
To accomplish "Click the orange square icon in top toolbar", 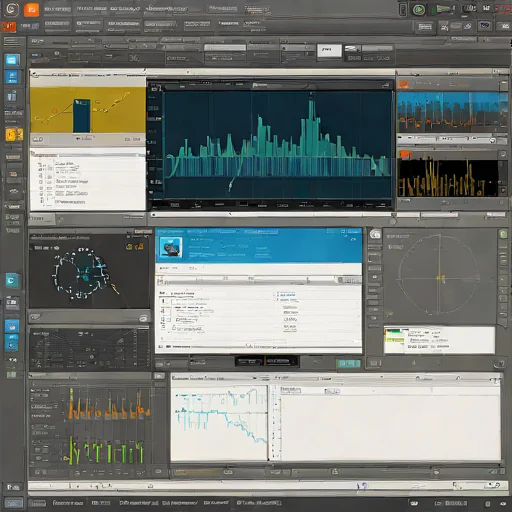I will tap(32, 9).
